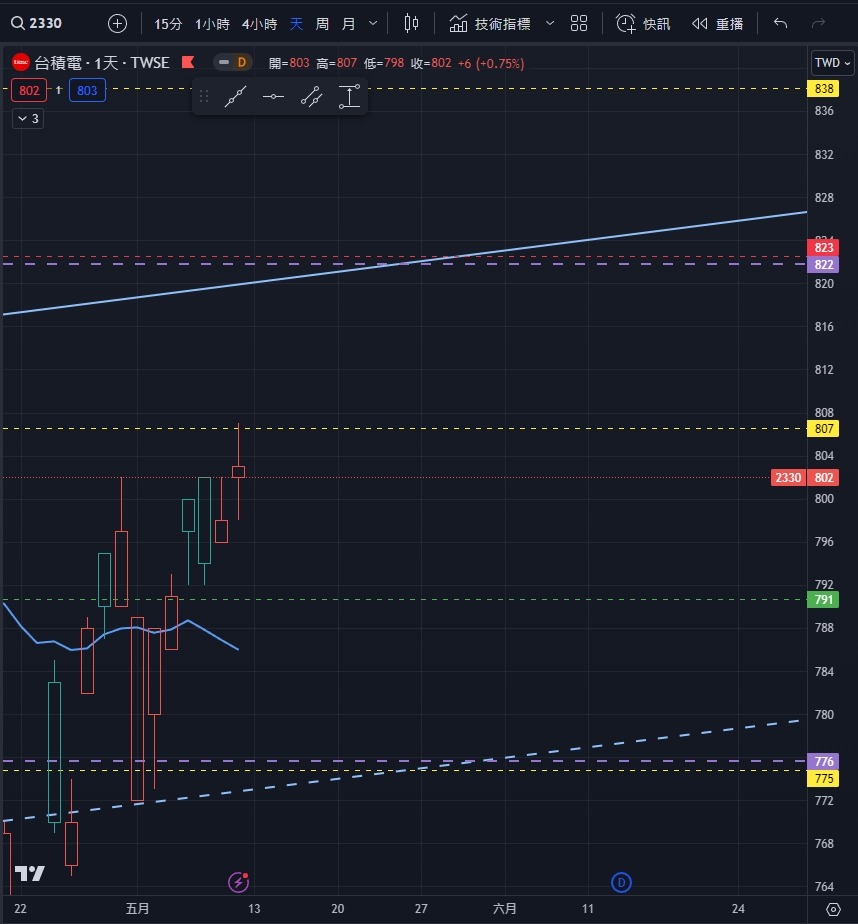The image size is (858, 924).
Task: Click the yellow 807 price label
Action: [x=823, y=428]
